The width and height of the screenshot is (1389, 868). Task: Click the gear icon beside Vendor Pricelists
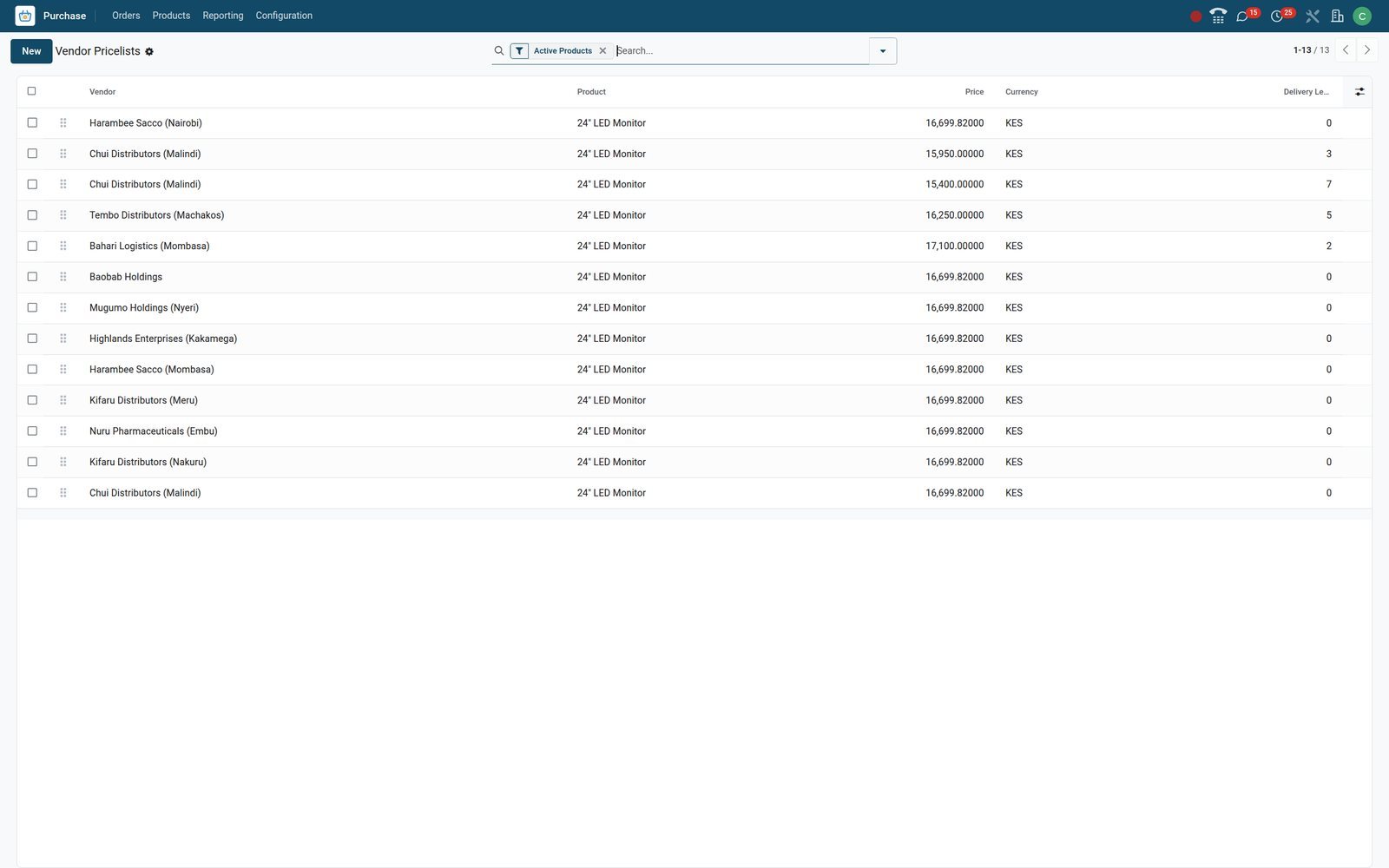point(149,52)
